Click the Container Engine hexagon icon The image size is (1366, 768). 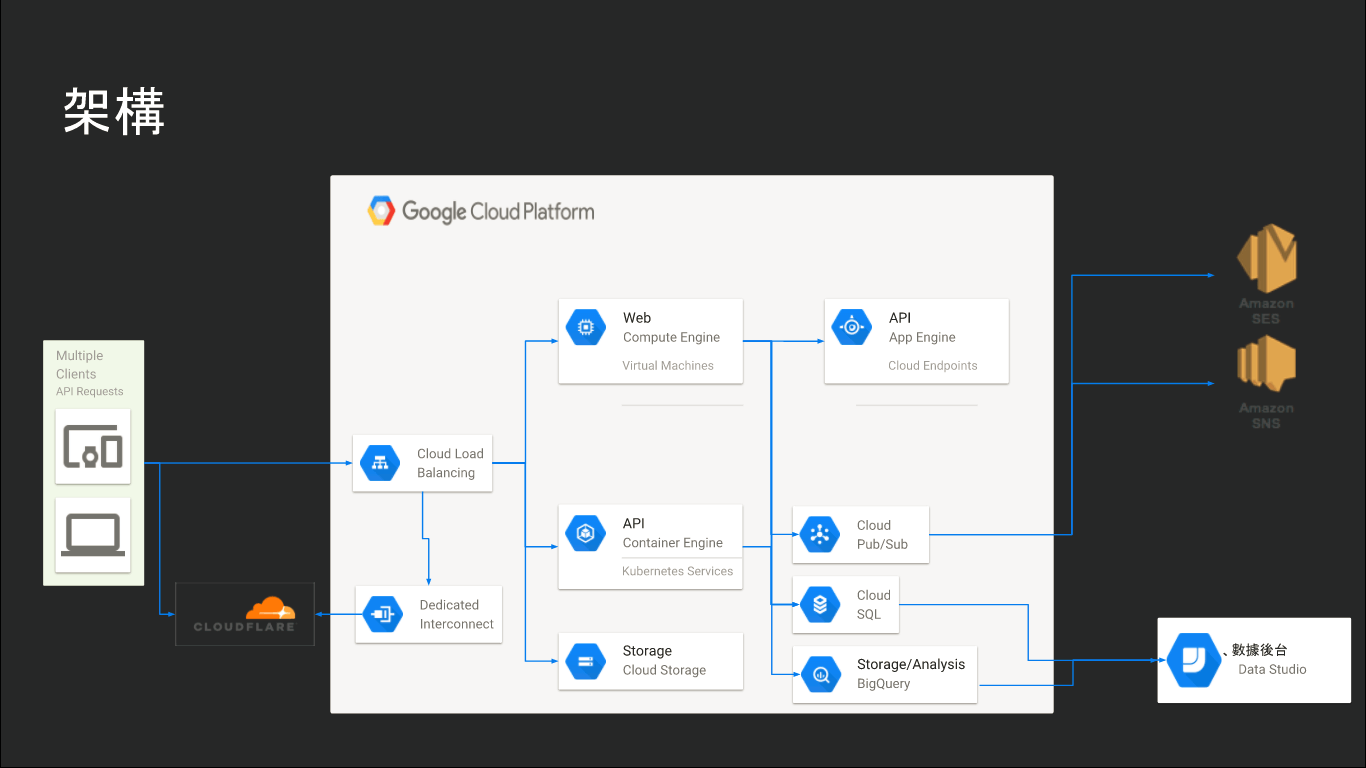point(586,533)
